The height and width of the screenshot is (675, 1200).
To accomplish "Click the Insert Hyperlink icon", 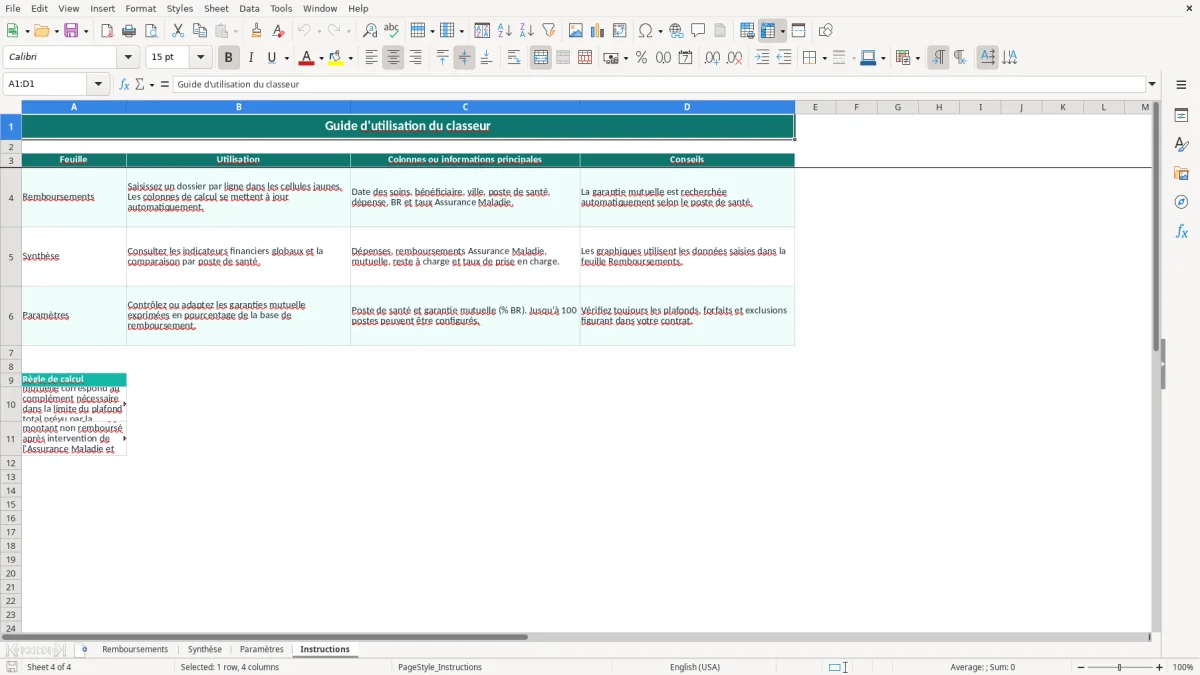I will [676, 31].
